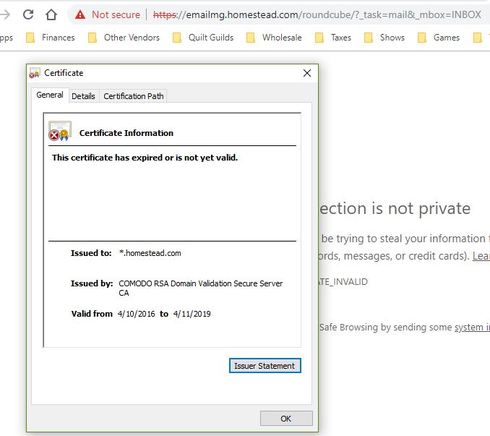Screen dimensions: 490x436
Task: Click the '*.homestead.com' issued-to value
Action: [x=150, y=253]
